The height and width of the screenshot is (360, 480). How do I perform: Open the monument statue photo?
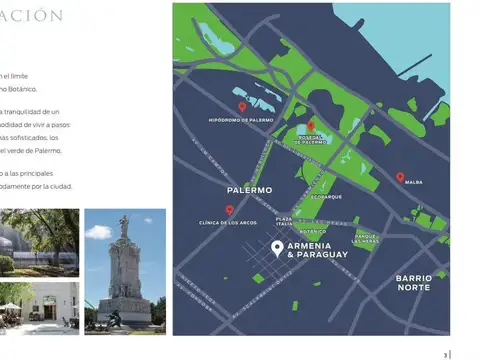pyautogui.click(x=125, y=272)
